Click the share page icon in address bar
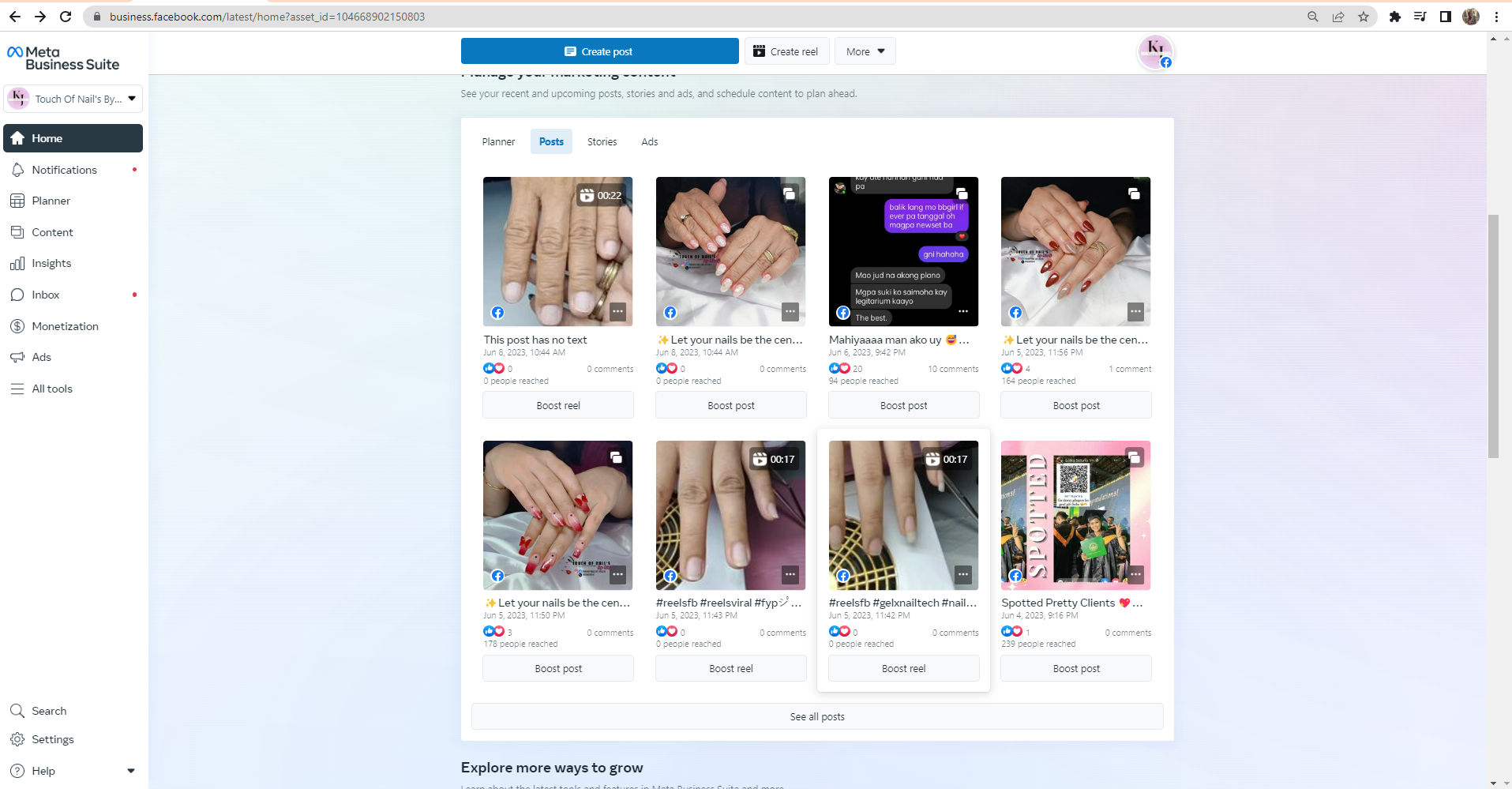 coord(1338,17)
